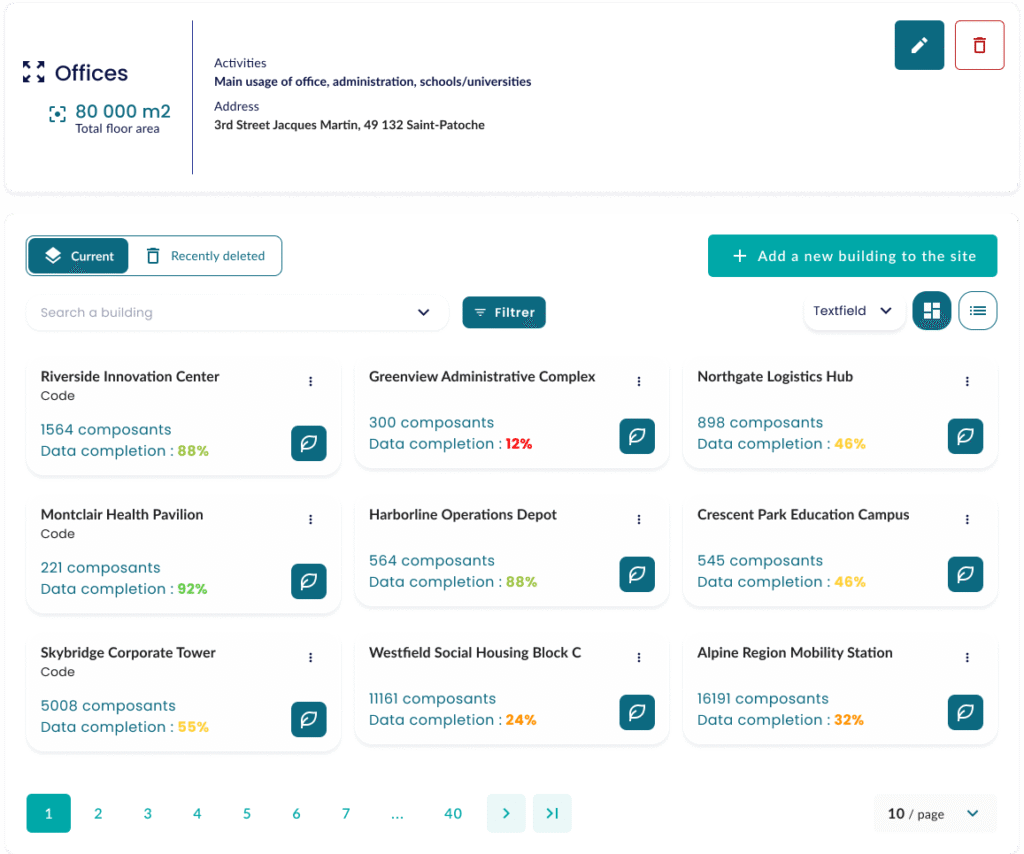Switch to grid view layout

click(931, 311)
